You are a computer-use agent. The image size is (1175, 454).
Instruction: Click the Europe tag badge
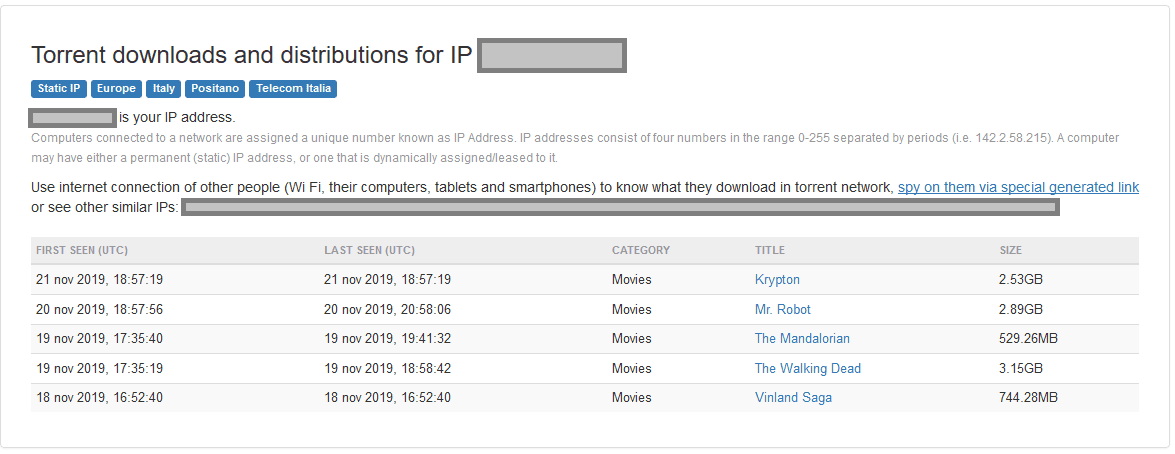click(x=116, y=89)
